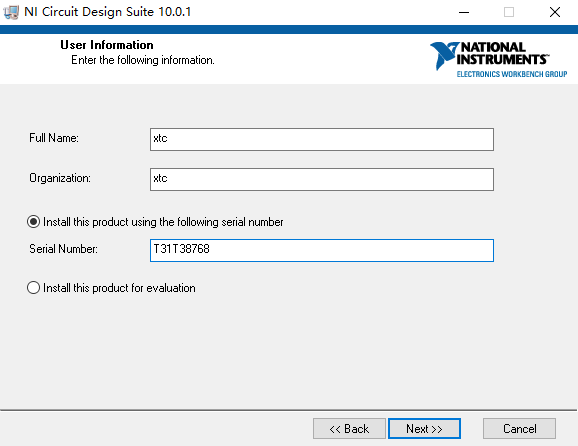Place the cursor in the Serial Number field
Image resolution: width=578 pixels, height=446 pixels.
point(321,250)
